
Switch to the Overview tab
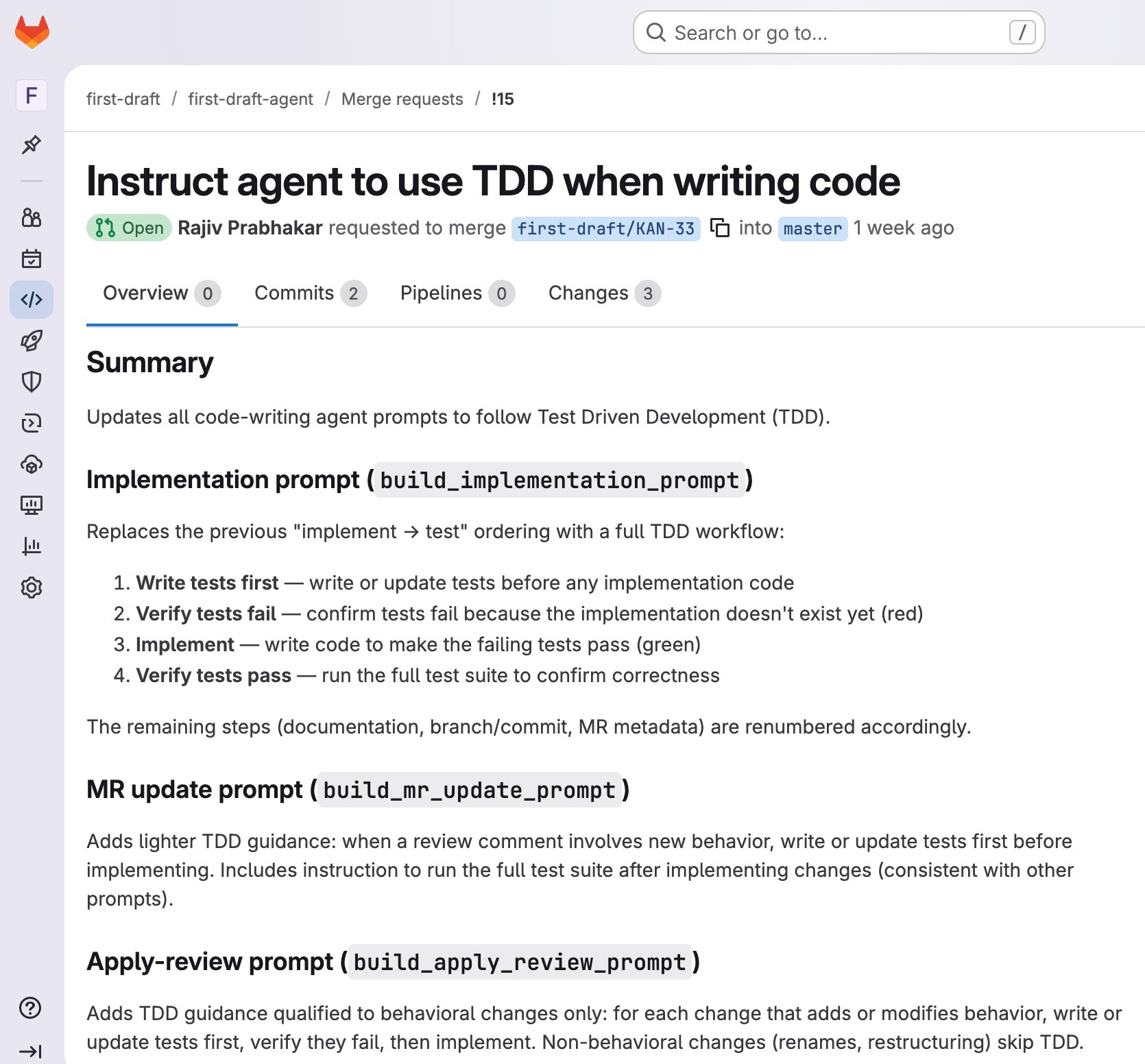tap(162, 293)
